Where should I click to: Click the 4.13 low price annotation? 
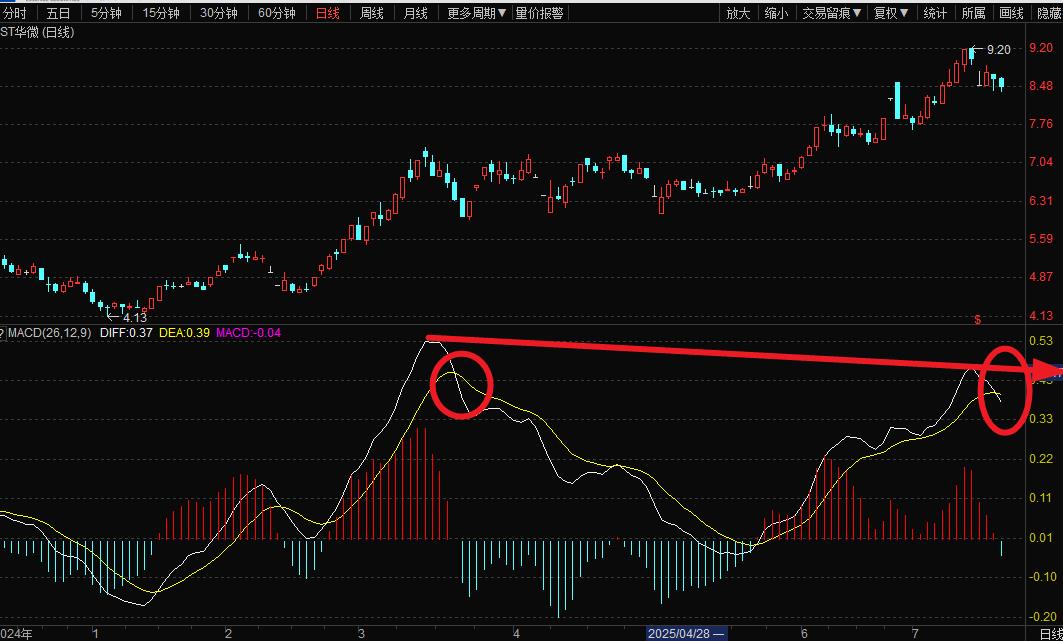[135, 317]
